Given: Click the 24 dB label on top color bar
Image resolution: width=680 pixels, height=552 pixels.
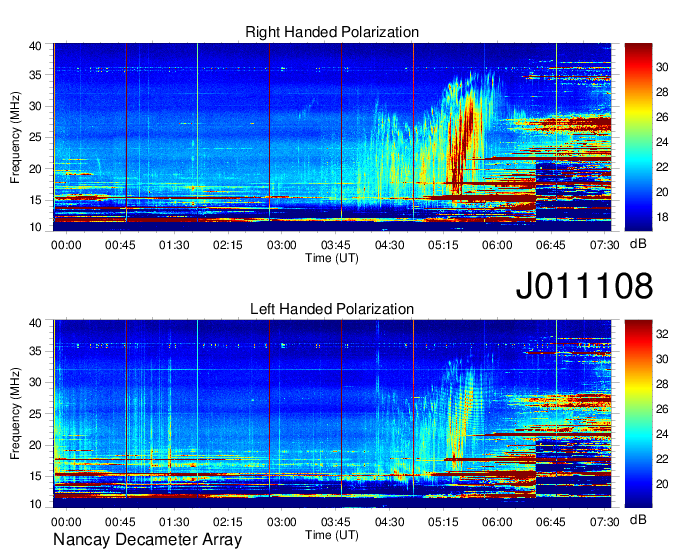Looking at the screenshot, I should click(x=662, y=142).
